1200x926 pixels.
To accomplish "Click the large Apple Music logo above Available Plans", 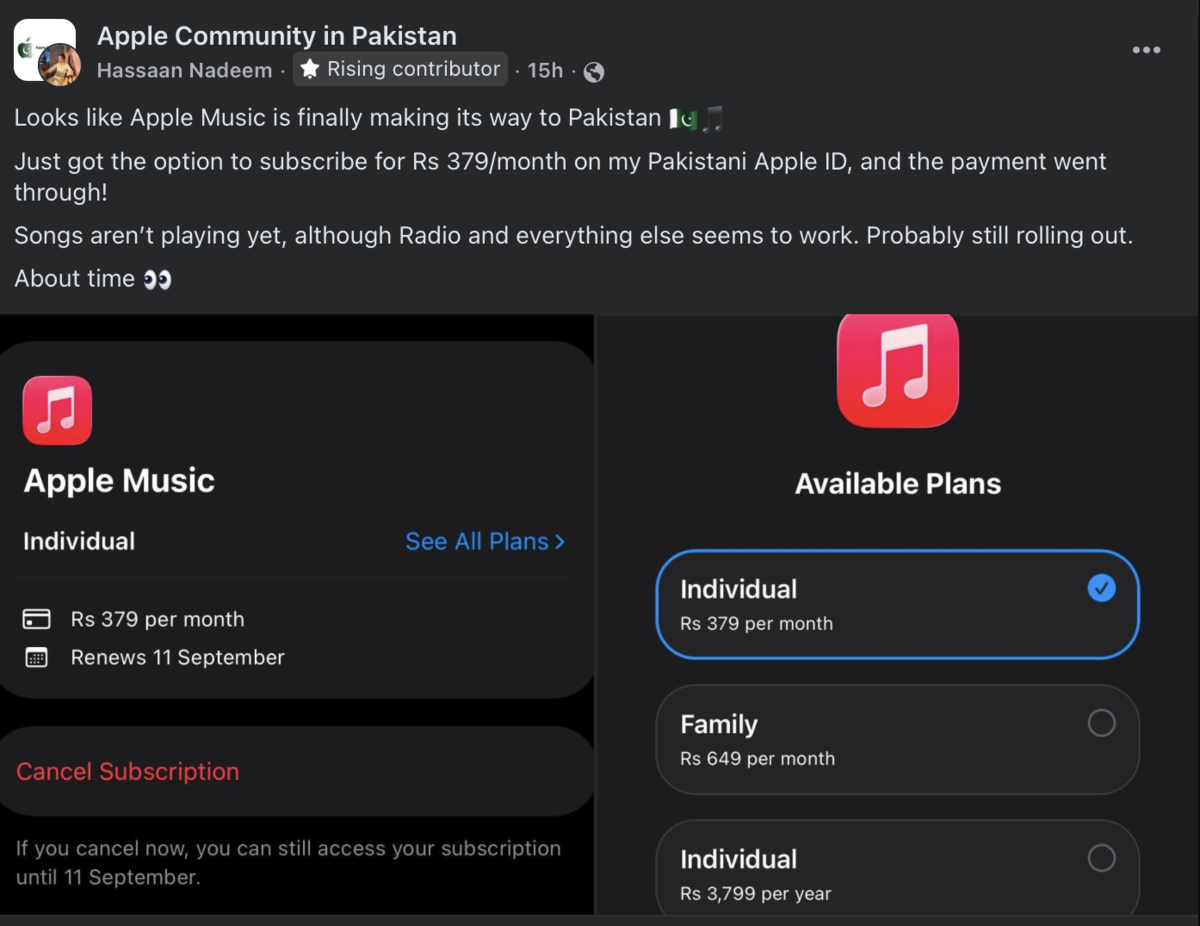I will (x=897, y=370).
